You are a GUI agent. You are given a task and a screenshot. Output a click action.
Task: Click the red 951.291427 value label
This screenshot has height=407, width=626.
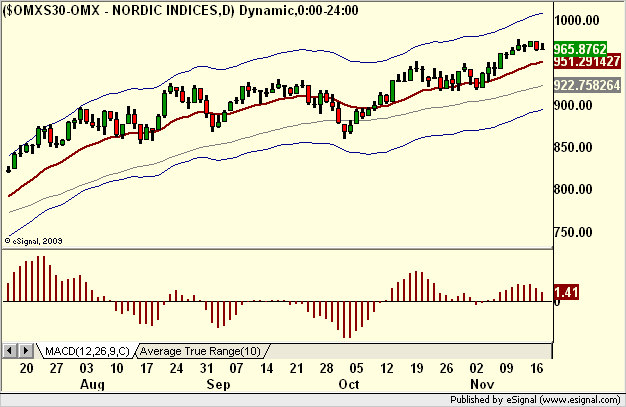tap(587, 61)
